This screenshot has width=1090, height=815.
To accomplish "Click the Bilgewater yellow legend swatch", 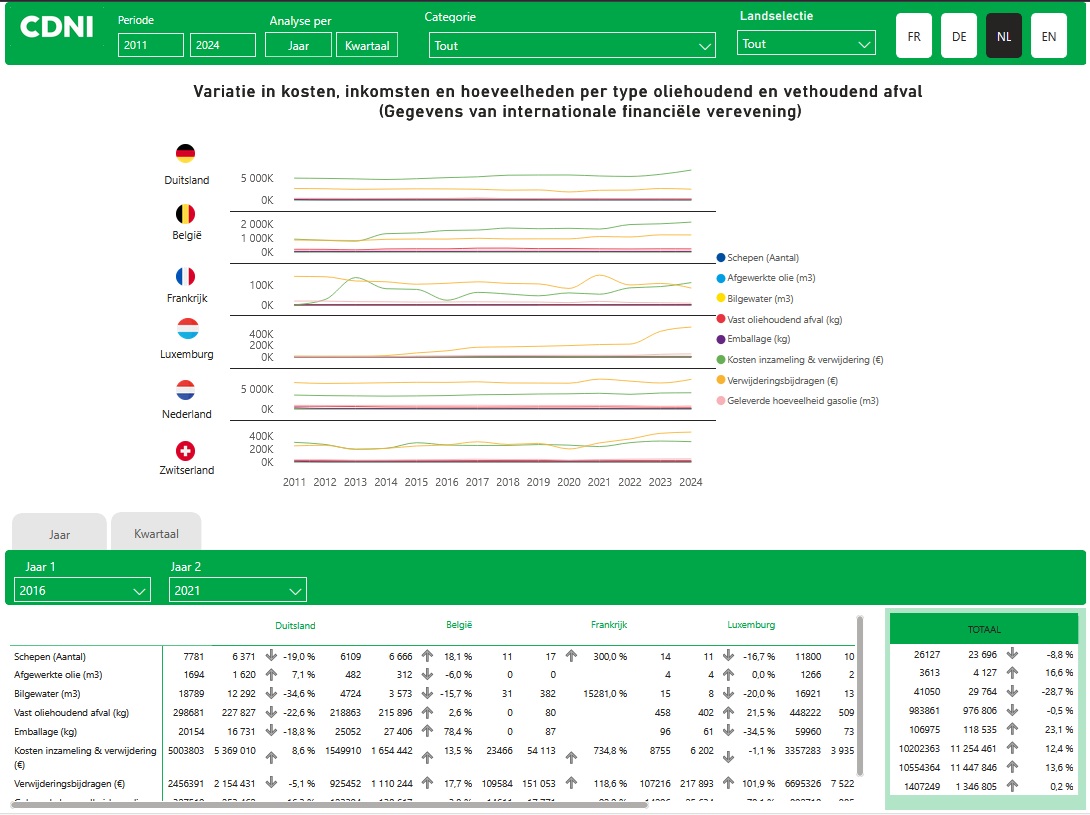I will (x=721, y=299).
